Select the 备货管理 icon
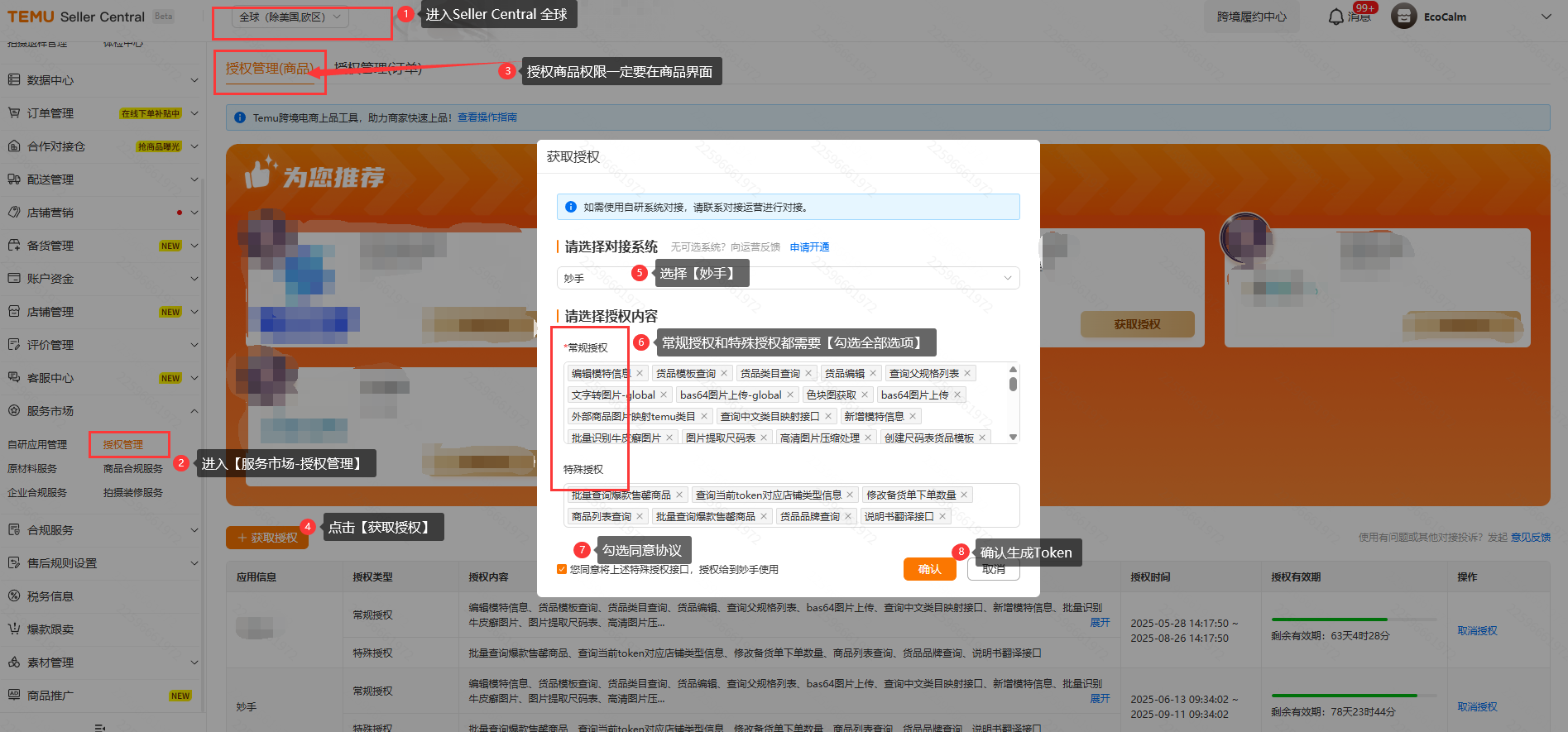The image size is (1568, 732). [14, 246]
